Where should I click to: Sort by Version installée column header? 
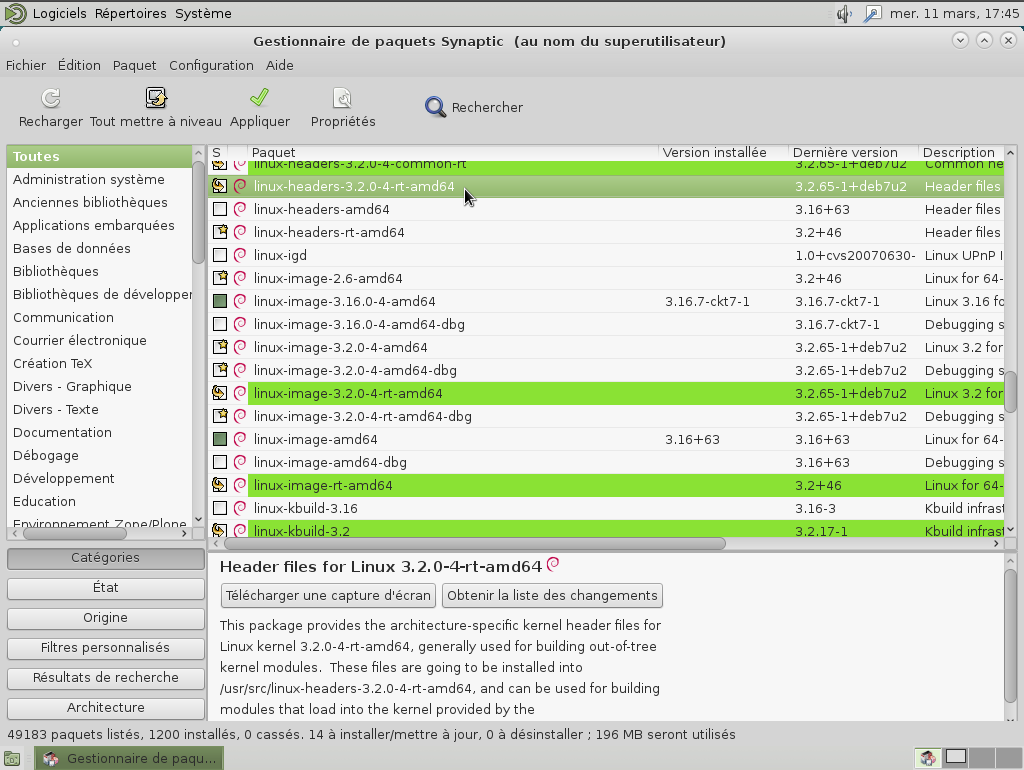723,153
